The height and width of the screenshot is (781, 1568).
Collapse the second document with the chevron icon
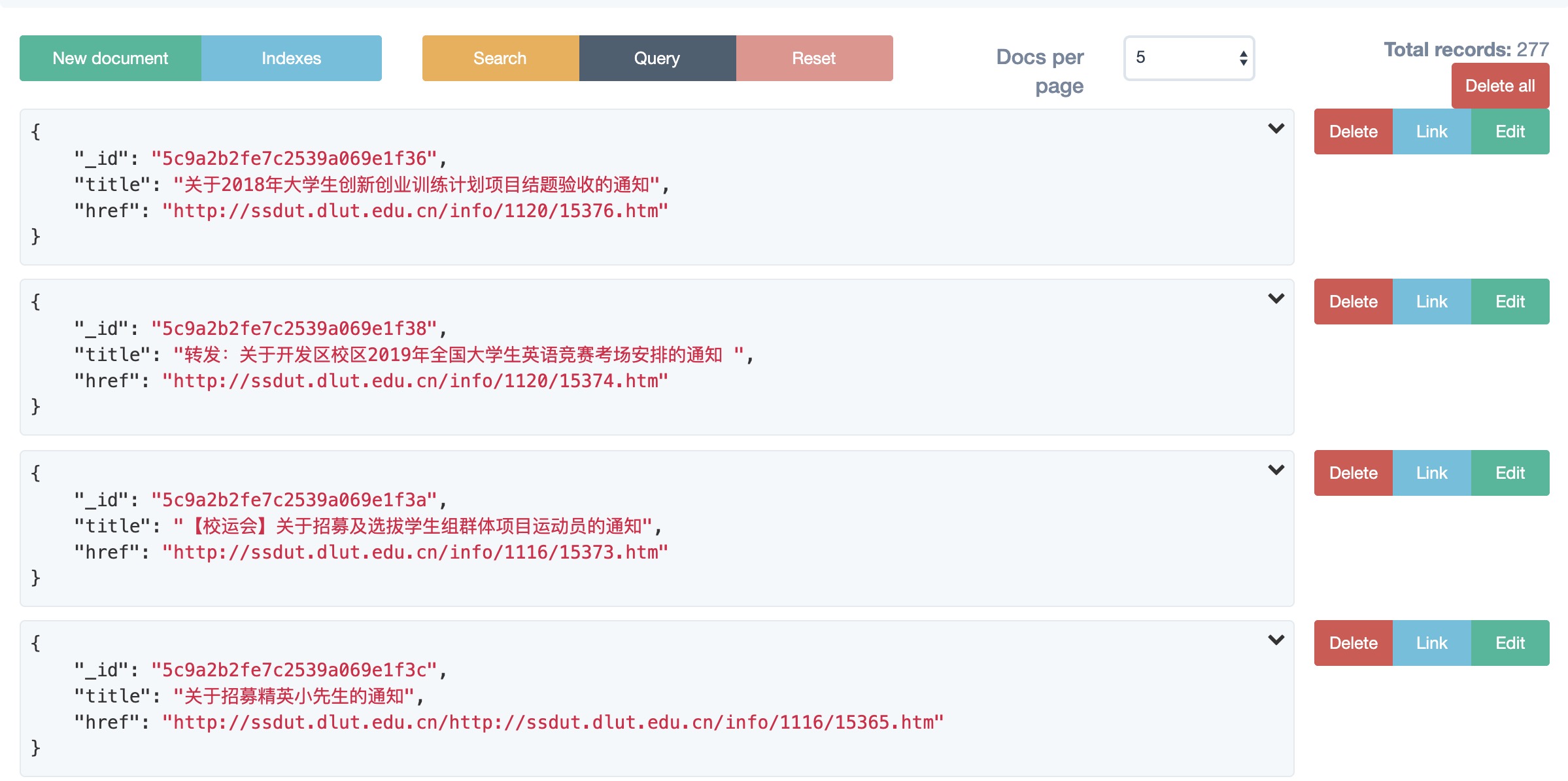[x=1276, y=299]
